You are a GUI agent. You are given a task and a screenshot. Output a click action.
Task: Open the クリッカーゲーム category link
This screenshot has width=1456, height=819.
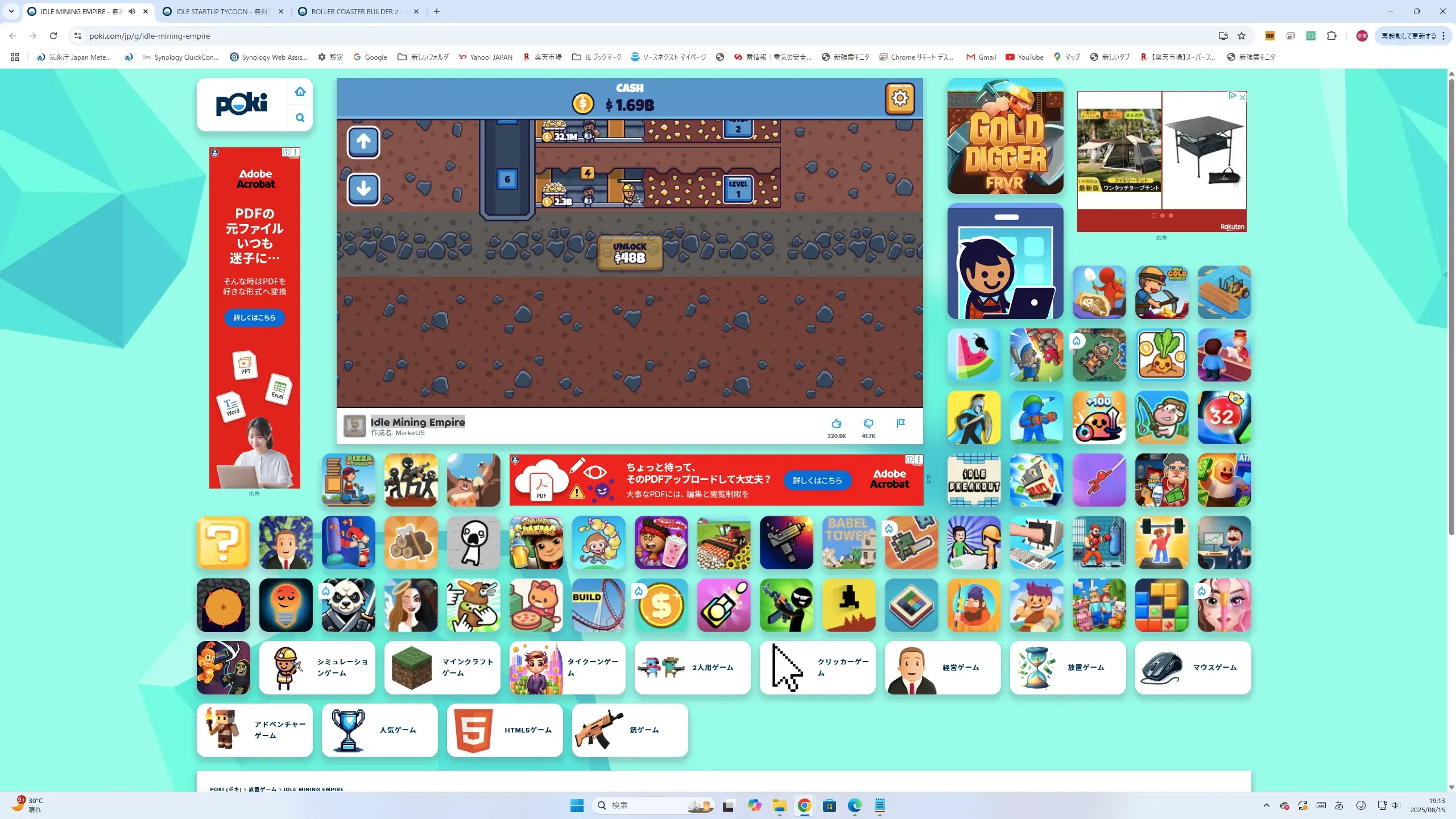click(817, 667)
